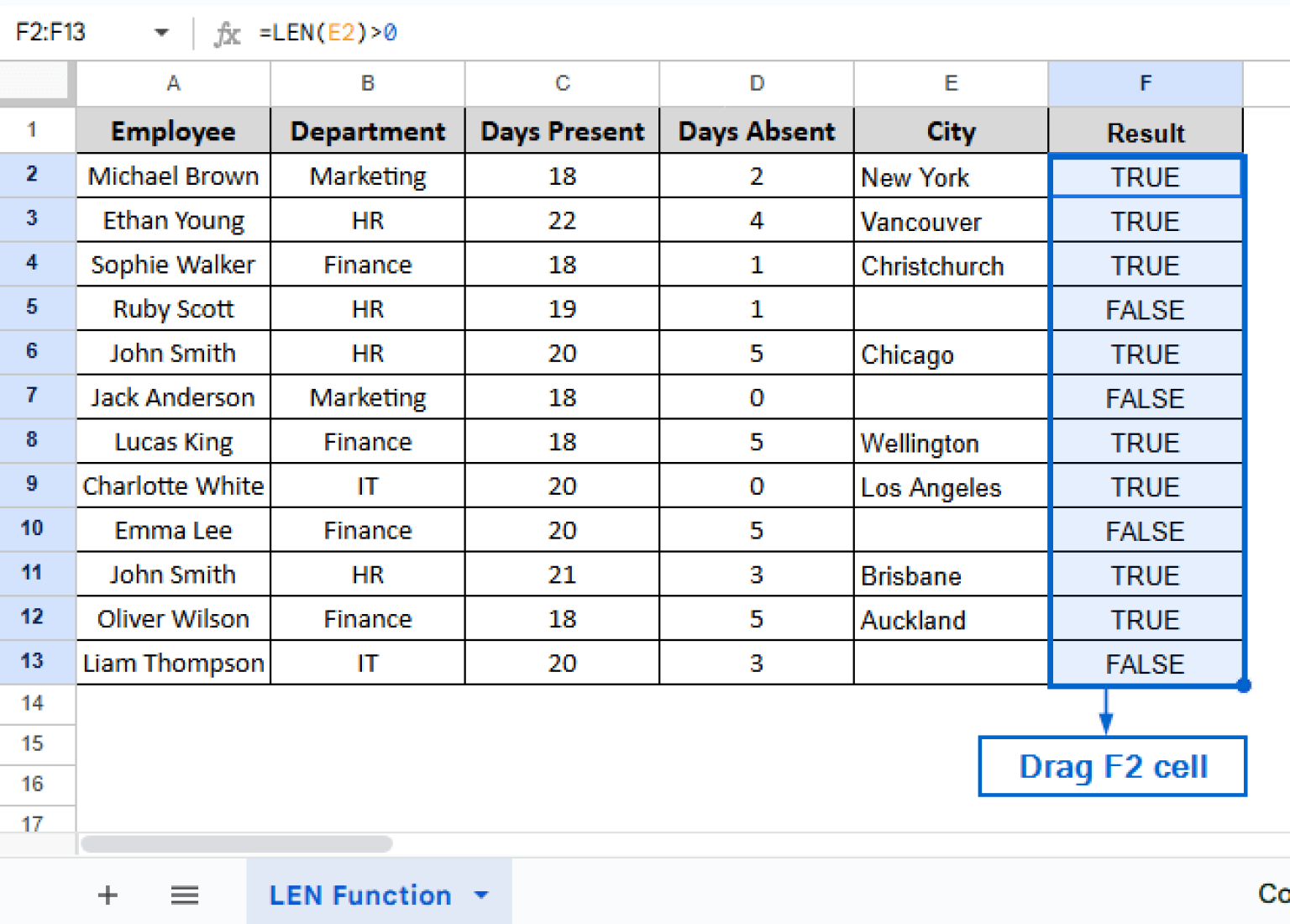Expand the Name Box dropdown arrow
Image resolution: width=1290 pixels, height=924 pixels.
click(161, 33)
